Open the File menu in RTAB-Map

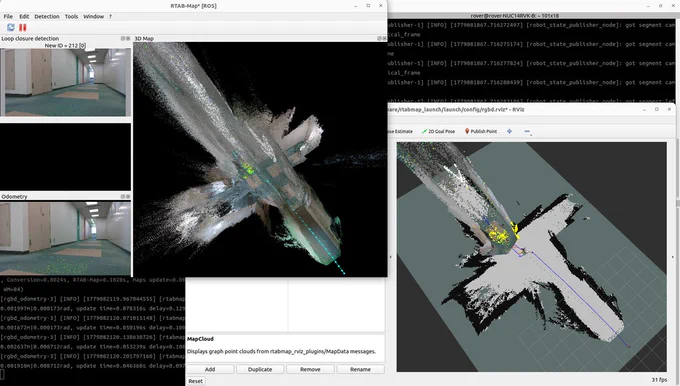point(8,16)
